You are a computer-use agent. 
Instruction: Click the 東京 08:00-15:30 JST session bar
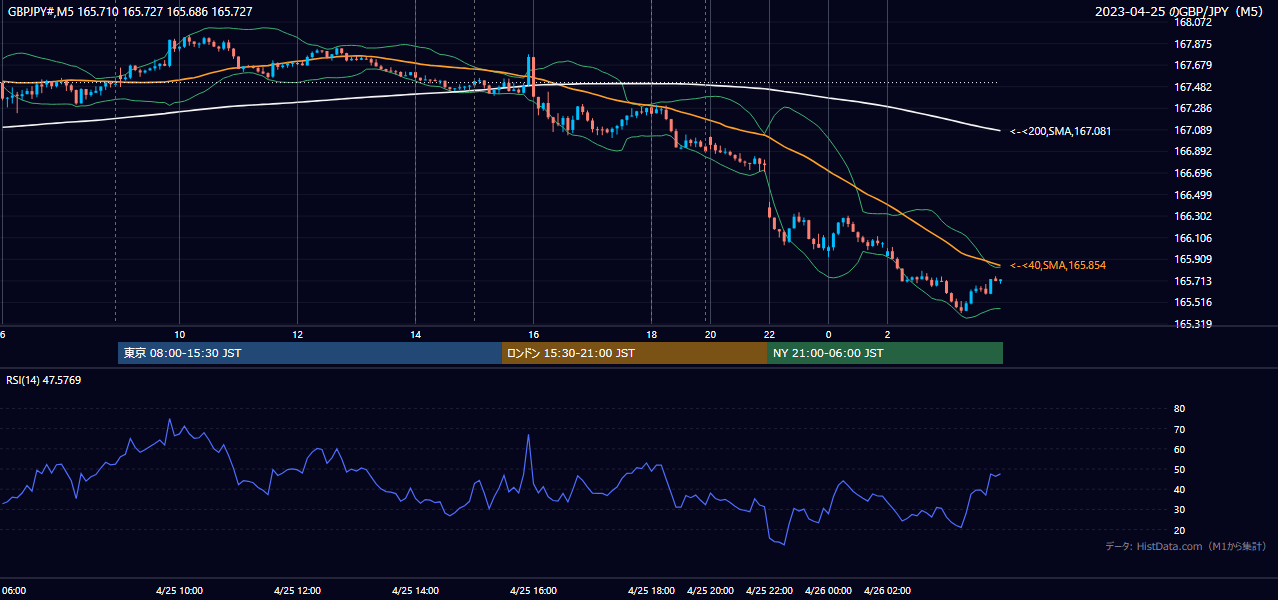click(310, 353)
